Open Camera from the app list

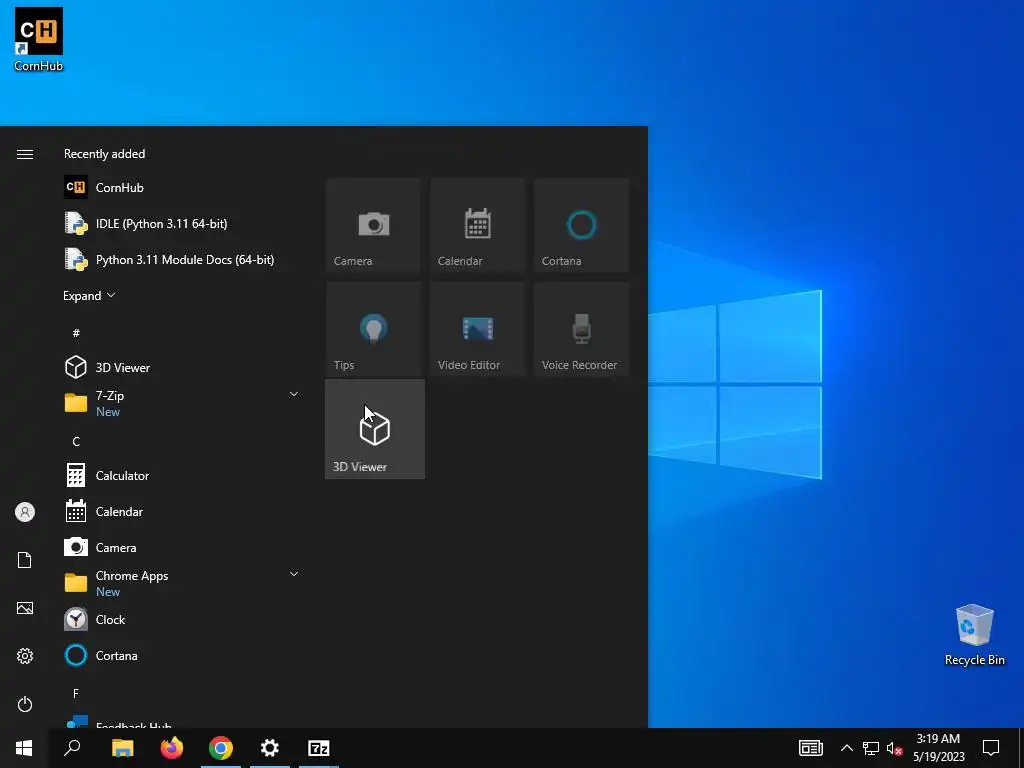pyautogui.click(x=182, y=547)
